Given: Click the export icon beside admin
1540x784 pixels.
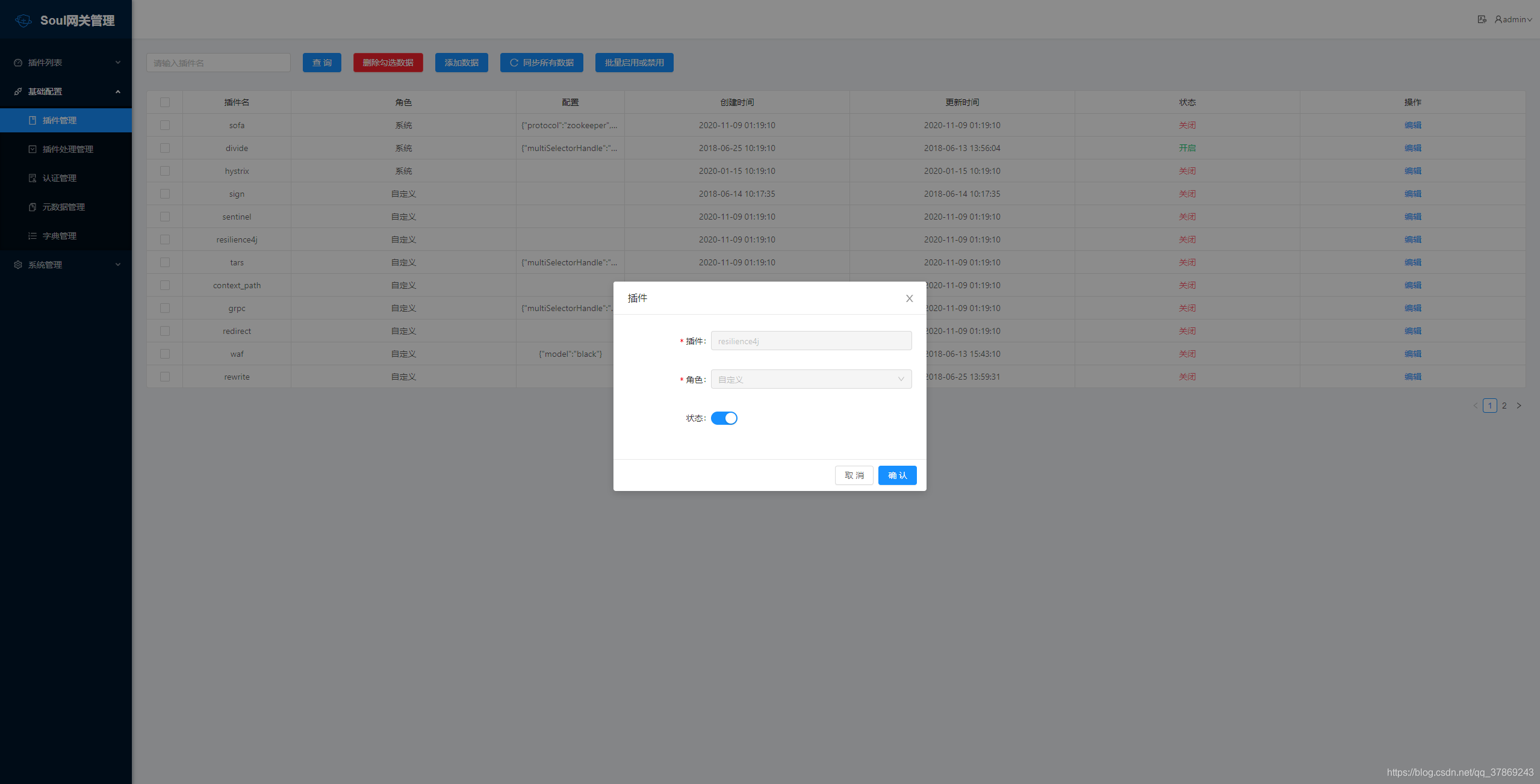Looking at the screenshot, I should pyautogui.click(x=1482, y=19).
